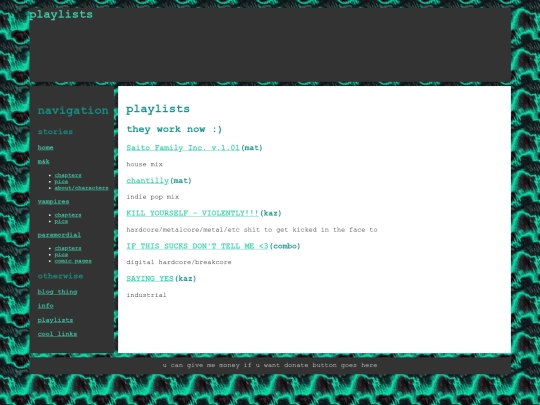
Task: Open chapters under paramordial
Action: [x=68, y=248]
